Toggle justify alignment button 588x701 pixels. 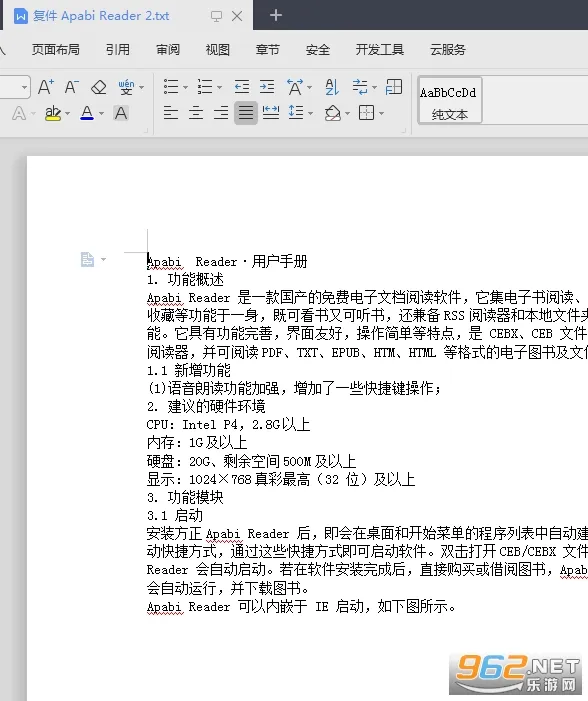coord(245,113)
